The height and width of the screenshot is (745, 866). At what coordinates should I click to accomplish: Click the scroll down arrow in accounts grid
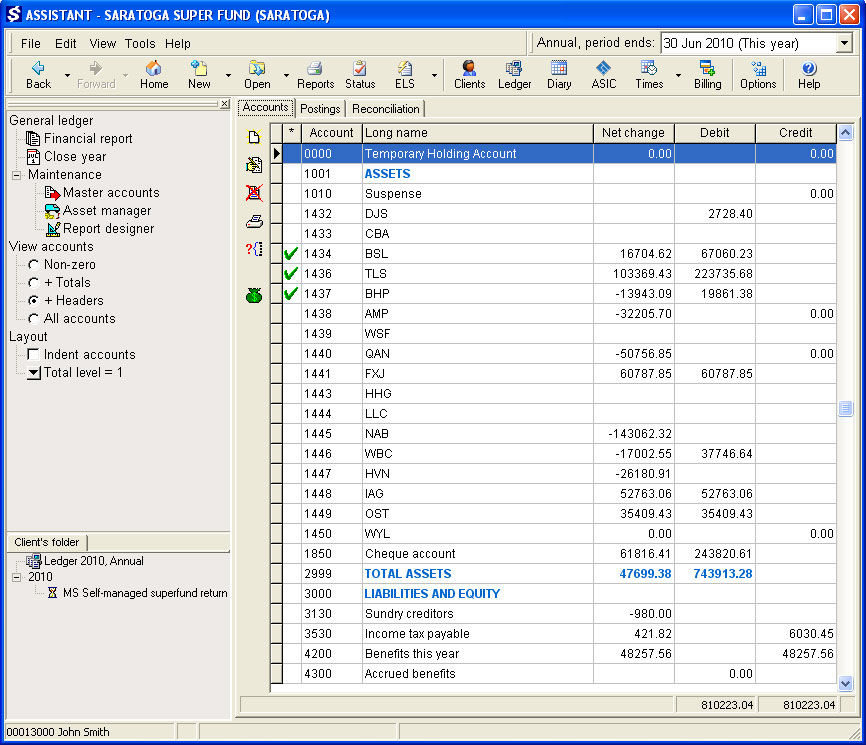click(x=845, y=683)
